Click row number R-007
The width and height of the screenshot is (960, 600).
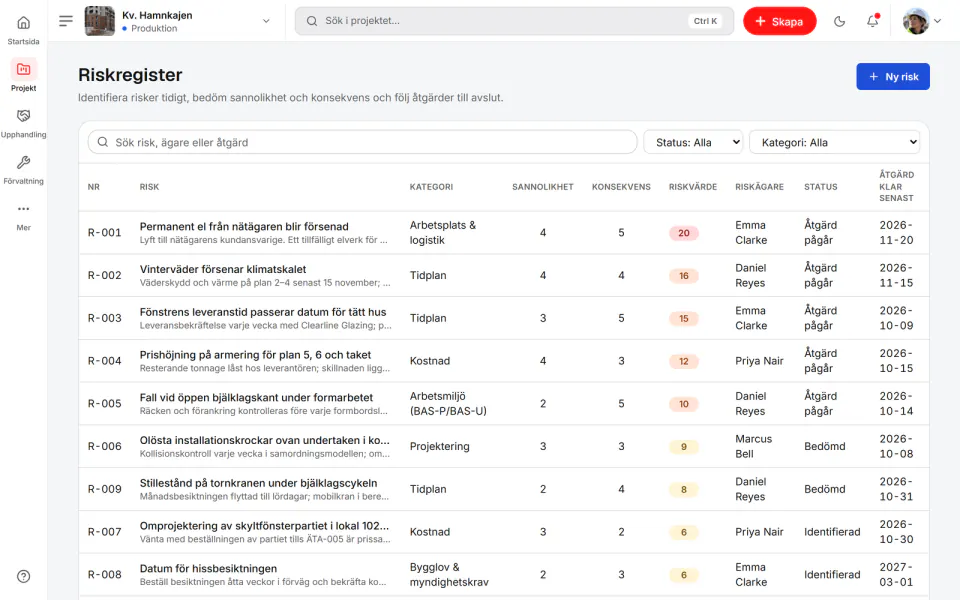click(x=105, y=533)
